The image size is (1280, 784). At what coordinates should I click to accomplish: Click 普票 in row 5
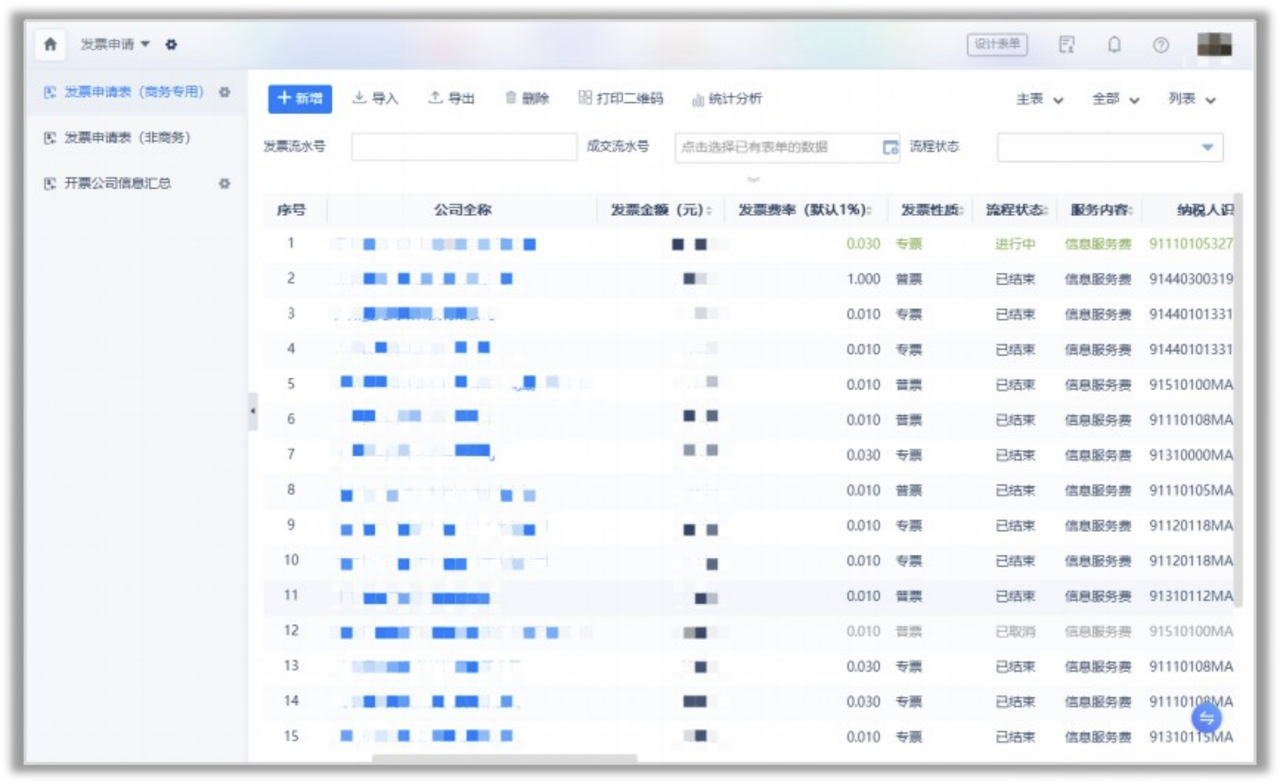(x=909, y=385)
